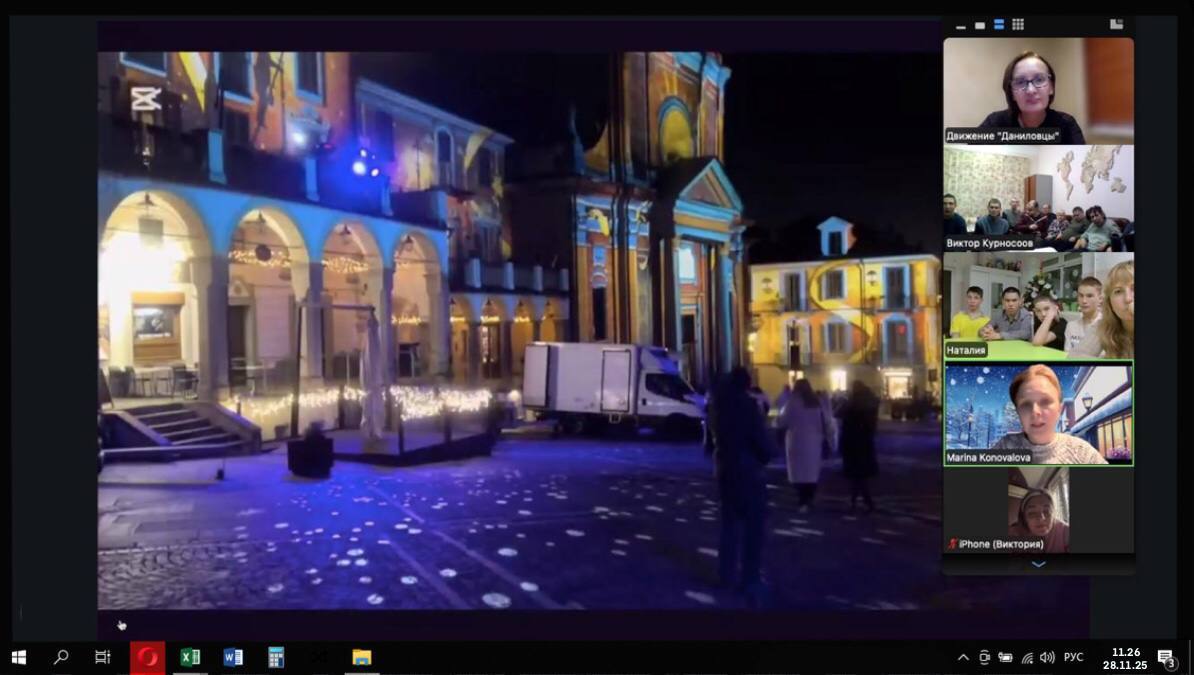Image resolution: width=1194 pixels, height=675 pixels.
Task: Show only active speaker thumbnail
Action: click(979, 24)
